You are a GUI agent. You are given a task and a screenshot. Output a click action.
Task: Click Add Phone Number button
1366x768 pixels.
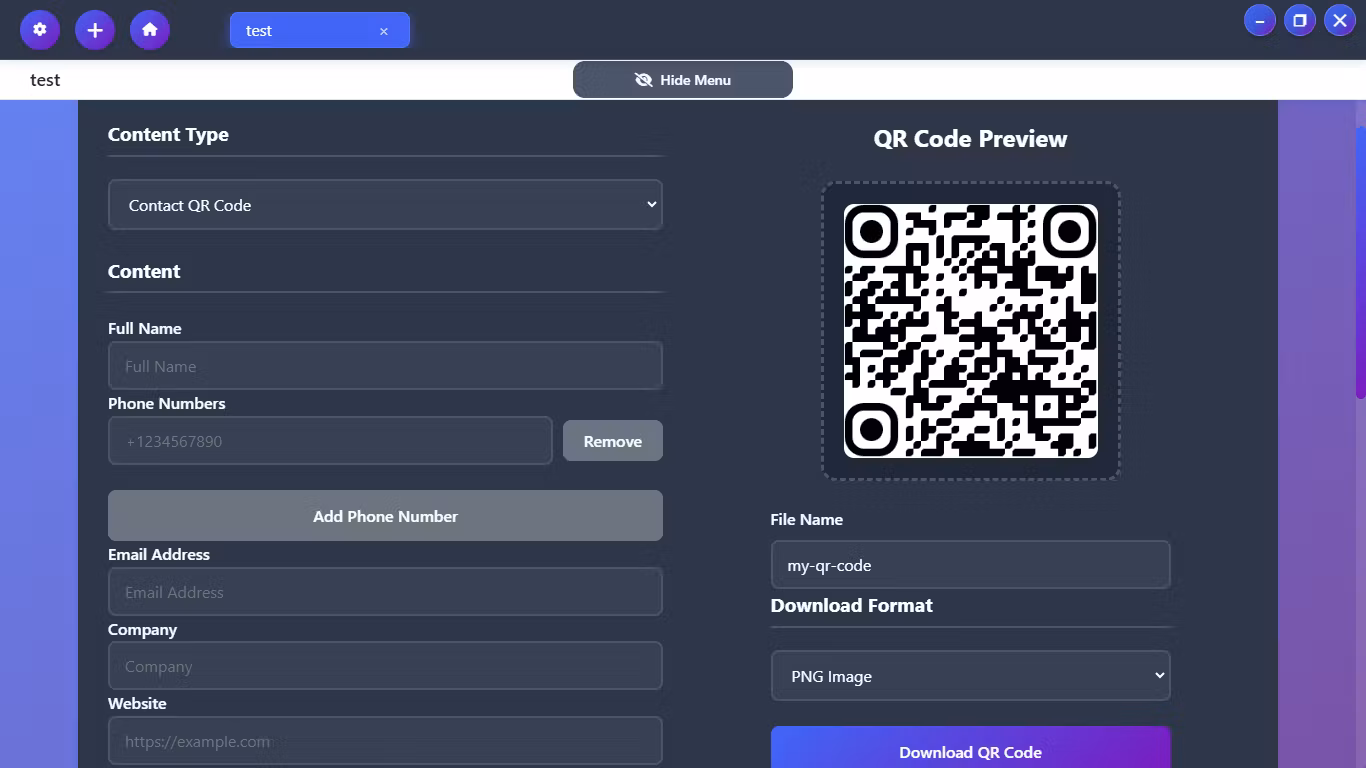click(385, 516)
